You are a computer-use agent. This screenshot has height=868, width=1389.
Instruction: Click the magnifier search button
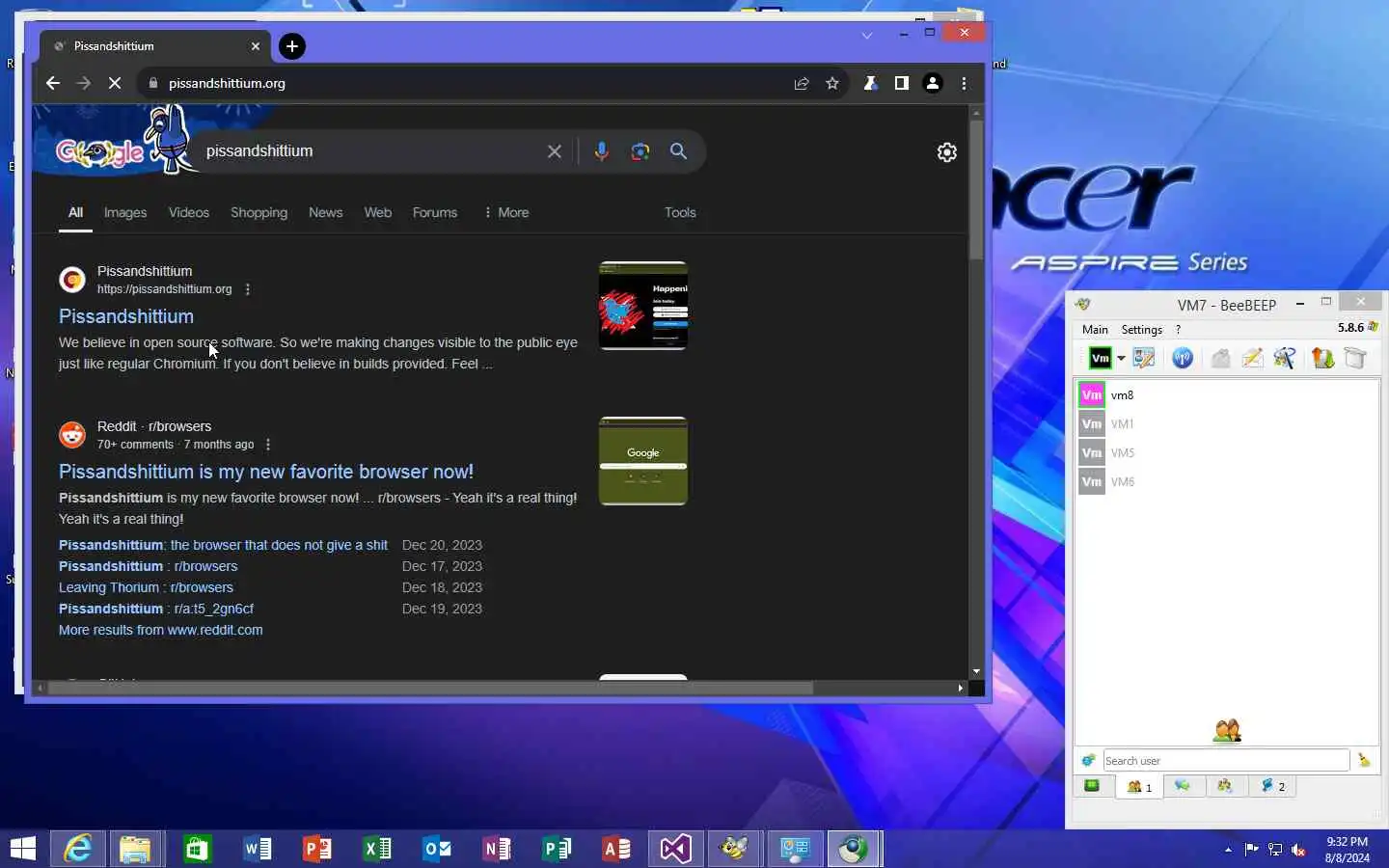pos(678,151)
